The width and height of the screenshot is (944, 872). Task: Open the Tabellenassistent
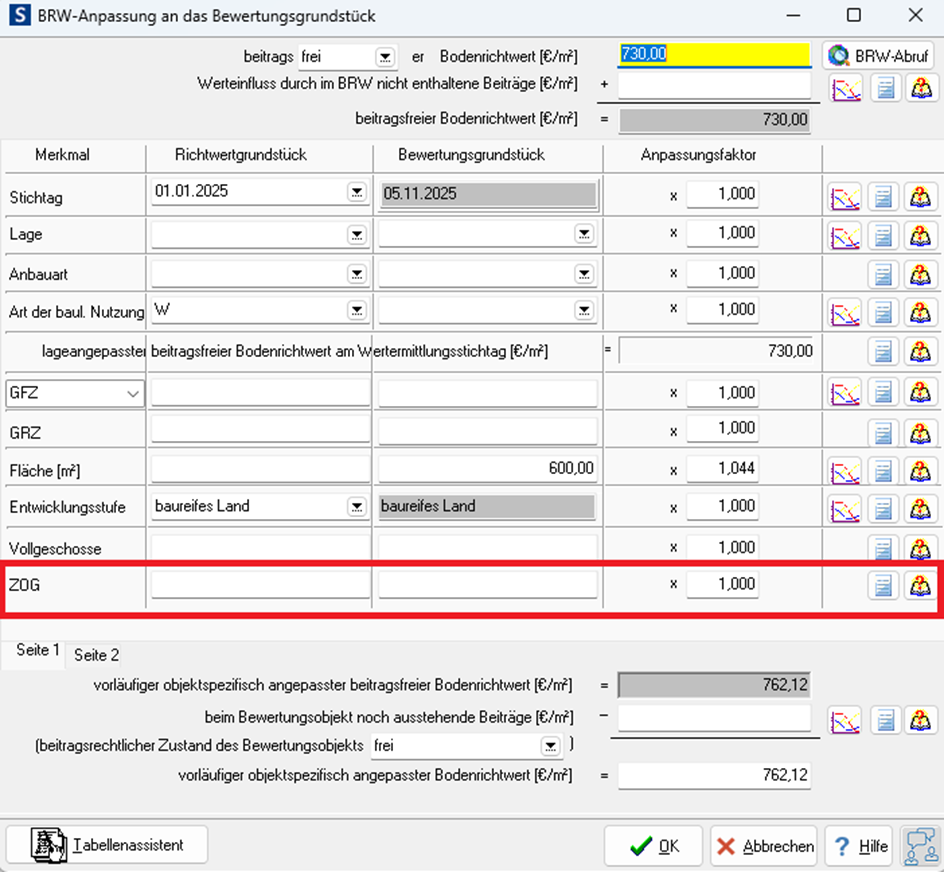pos(108,845)
